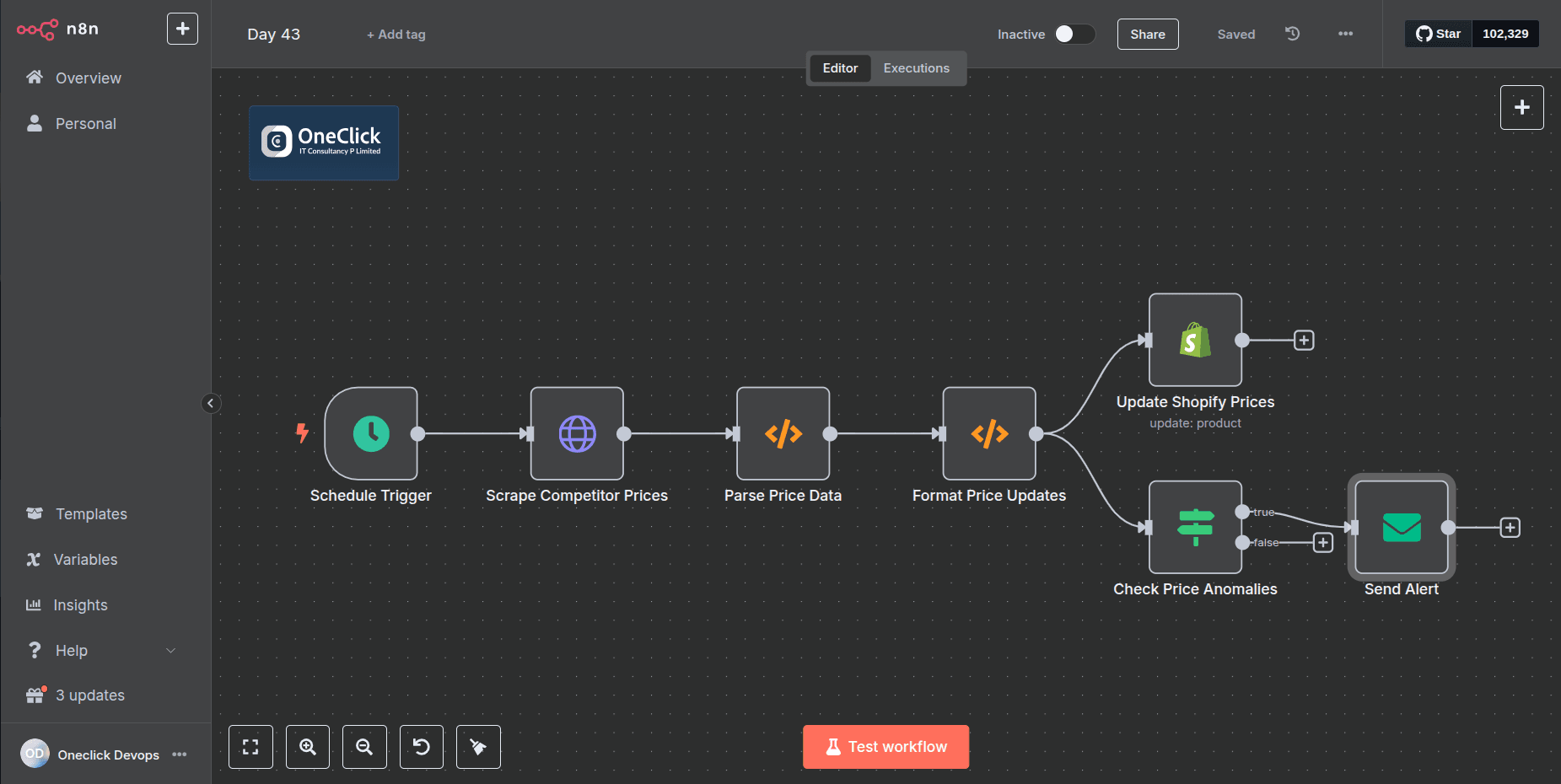The height and width of the screenshot is (784, 1561).
Task: Click the plus button beside n8n logo
Action: 182,29
